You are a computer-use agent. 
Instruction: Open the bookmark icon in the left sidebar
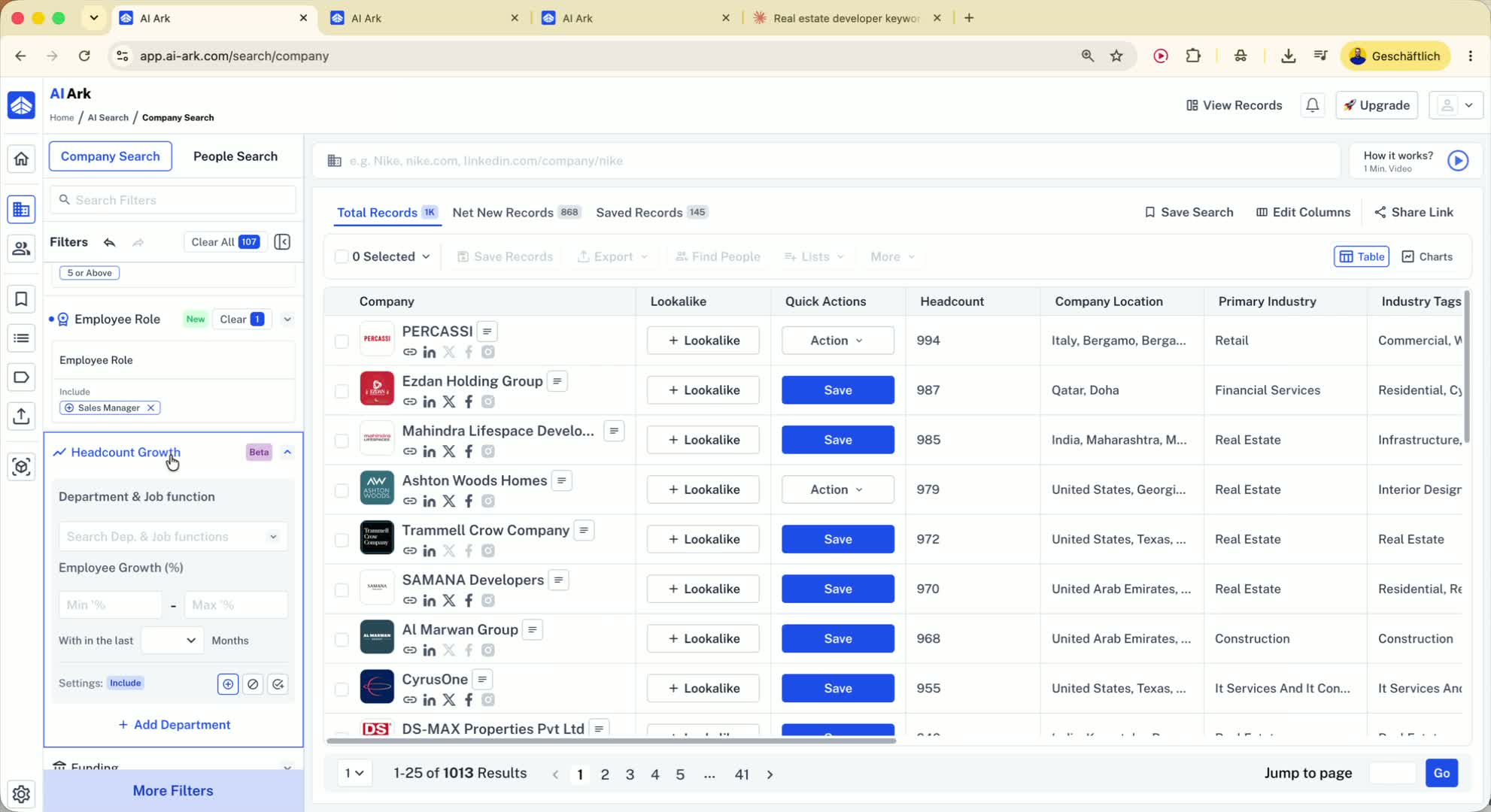[21, 299]
